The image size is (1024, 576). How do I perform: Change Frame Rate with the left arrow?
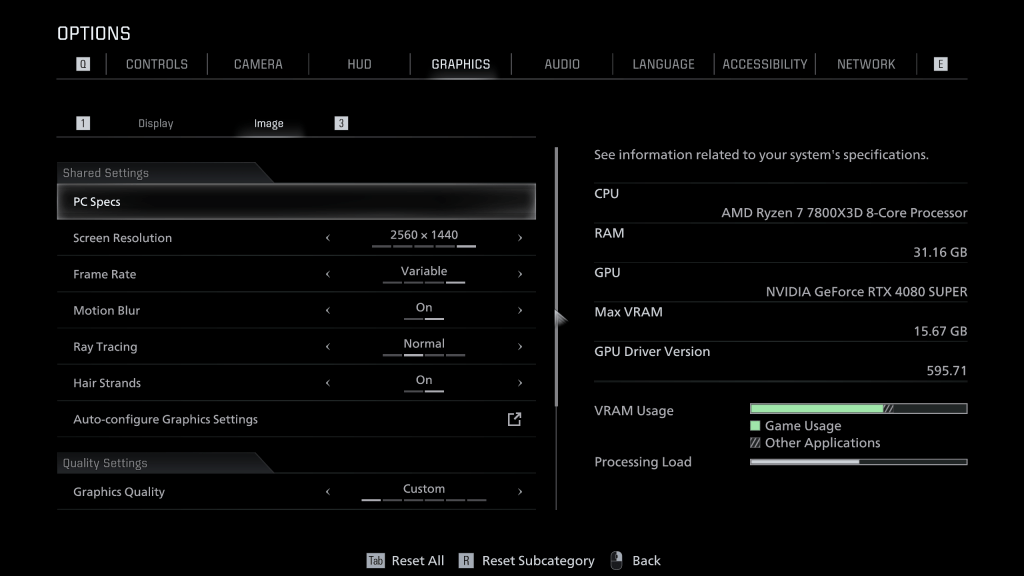point(328,274)
